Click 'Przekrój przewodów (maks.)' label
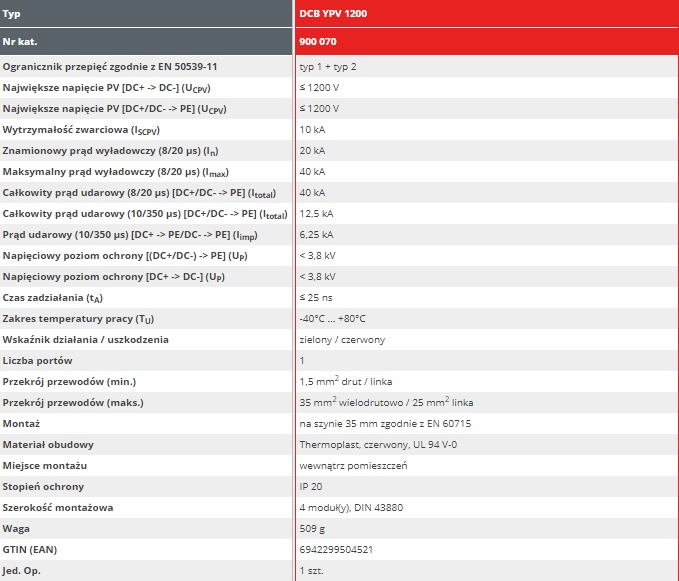679x581 pixels. [73, 403]
